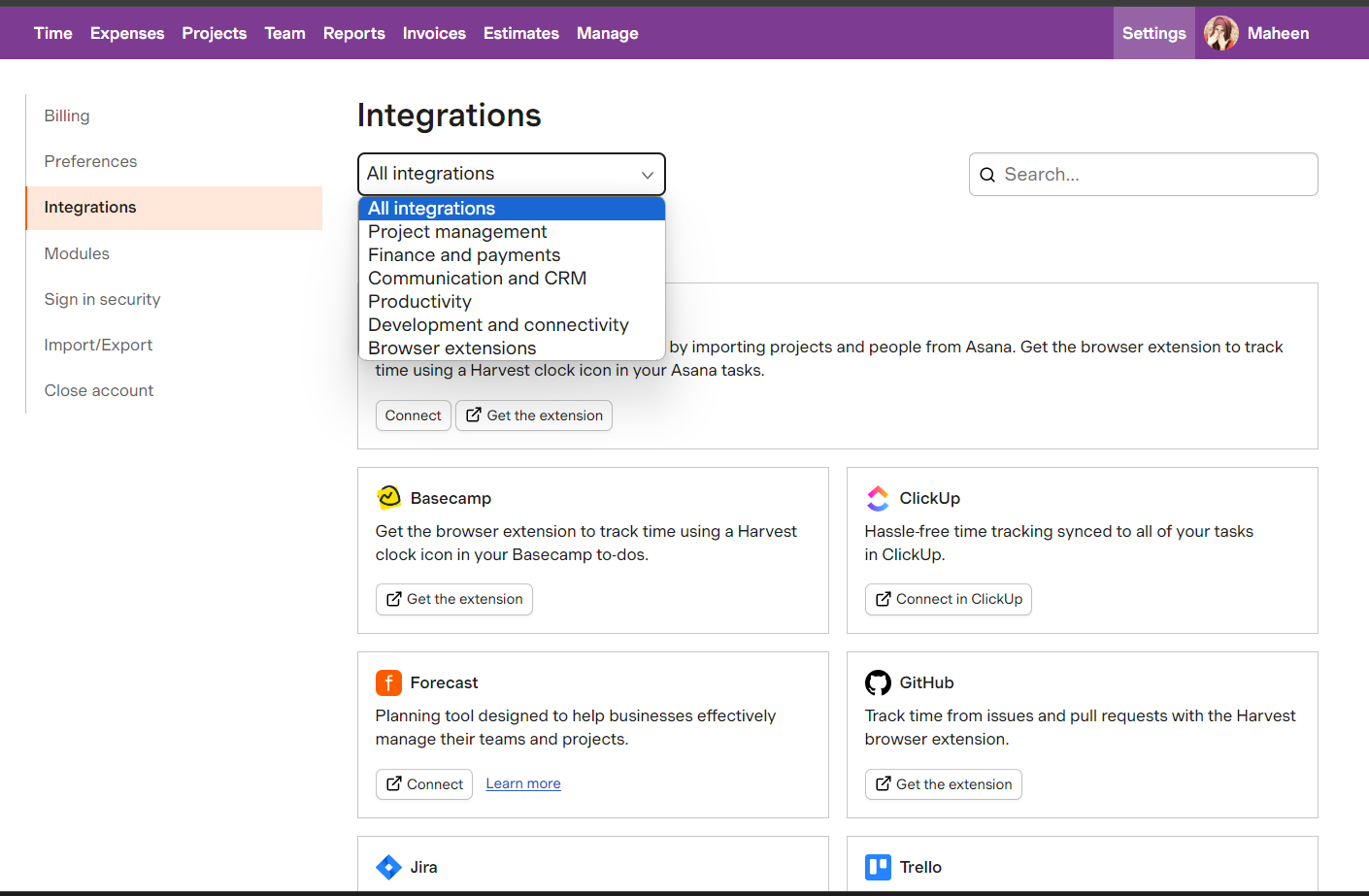The image size is (1369, 896).
Task: Choose Browser extensions filter option
Action: point(512,348)
